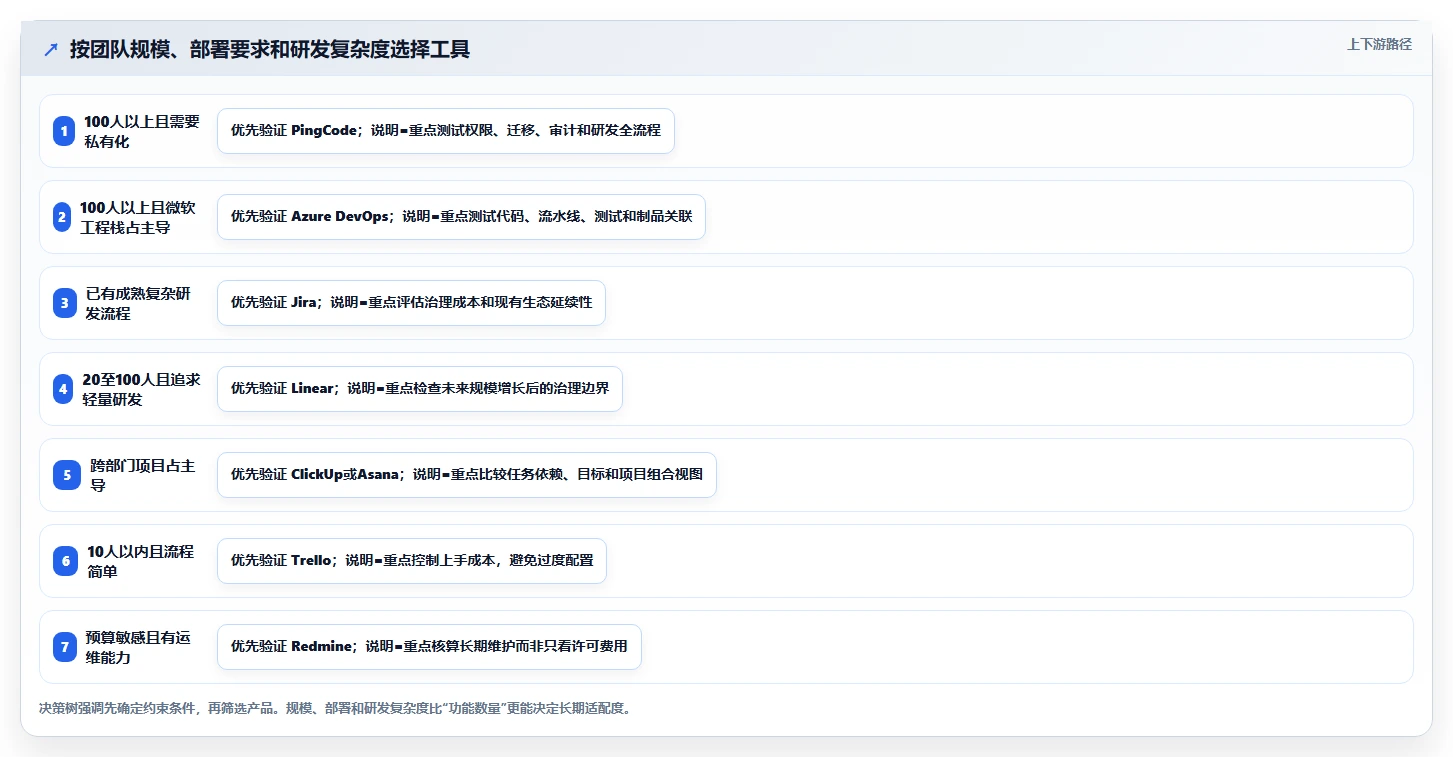This screenshot has width=1453, height=757.
Task: Select the condition 10人以内且流程简单
Action: pos(141,561)
